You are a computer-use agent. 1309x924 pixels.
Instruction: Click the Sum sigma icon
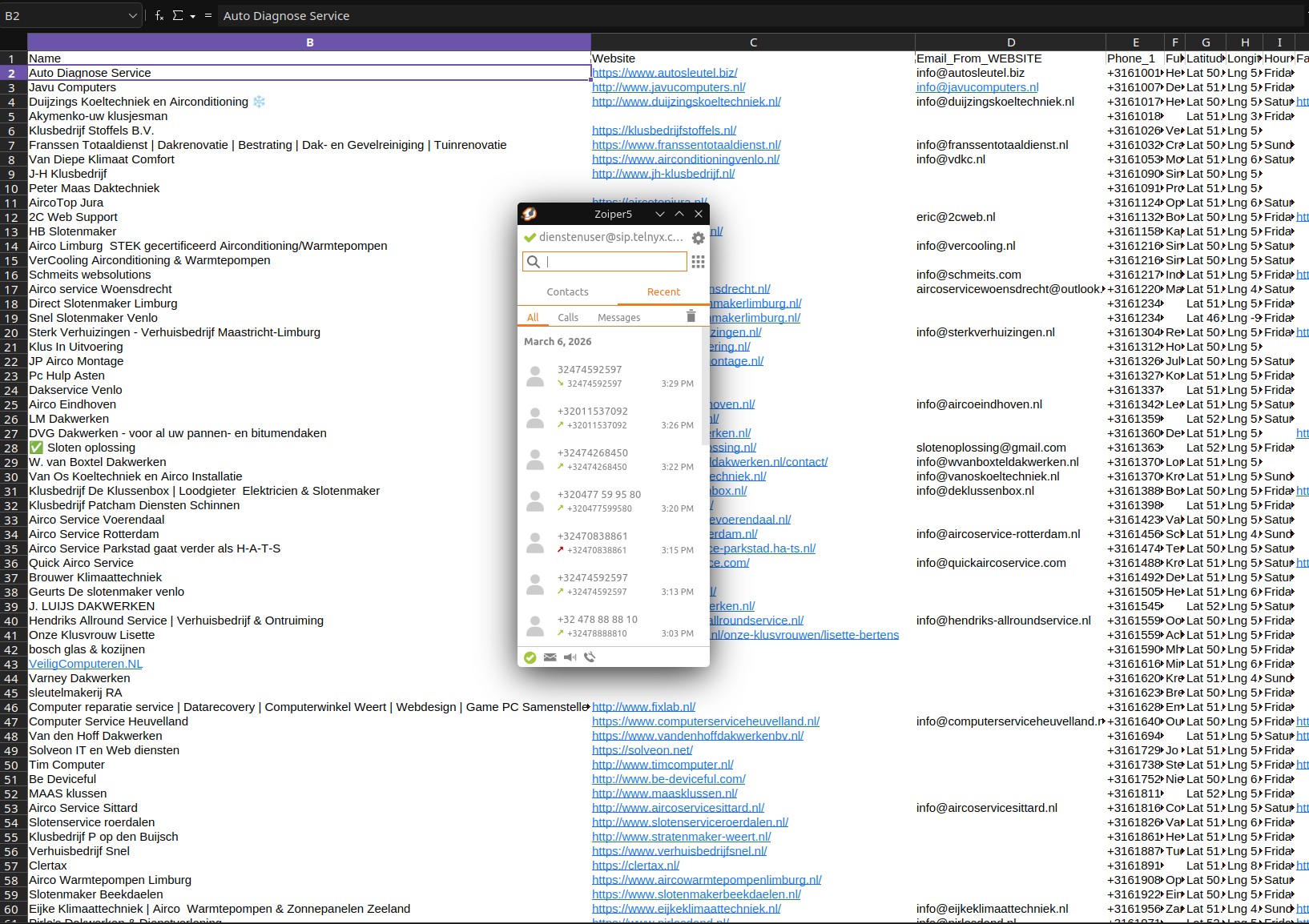(178, 16)
